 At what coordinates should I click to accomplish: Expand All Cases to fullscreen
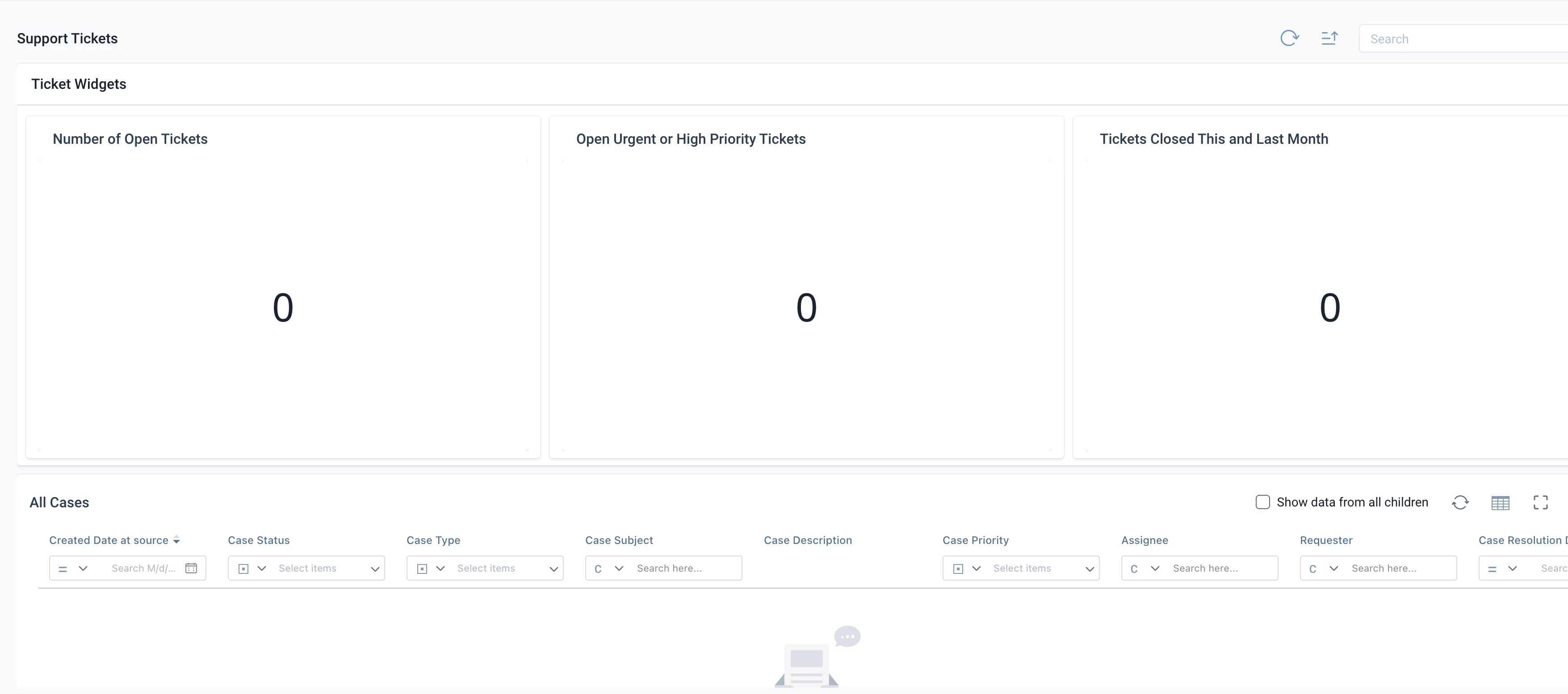tap(1540, 502)
